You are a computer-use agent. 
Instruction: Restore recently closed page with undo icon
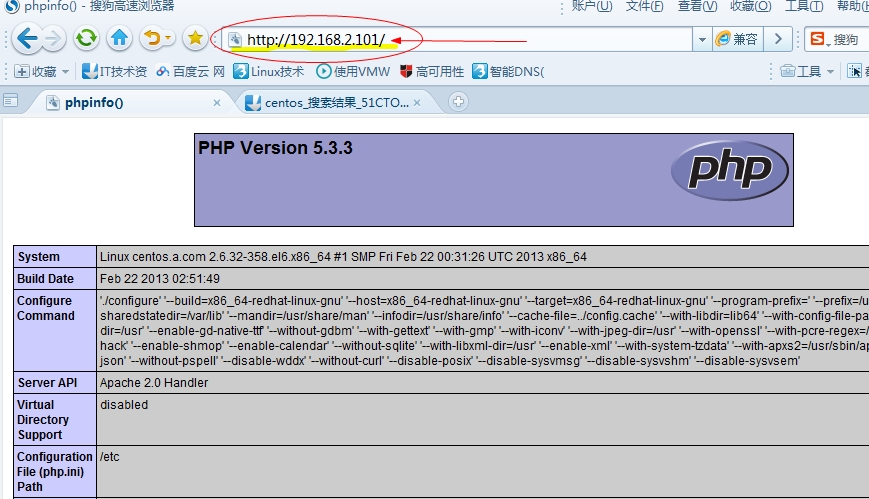(153, 38)
